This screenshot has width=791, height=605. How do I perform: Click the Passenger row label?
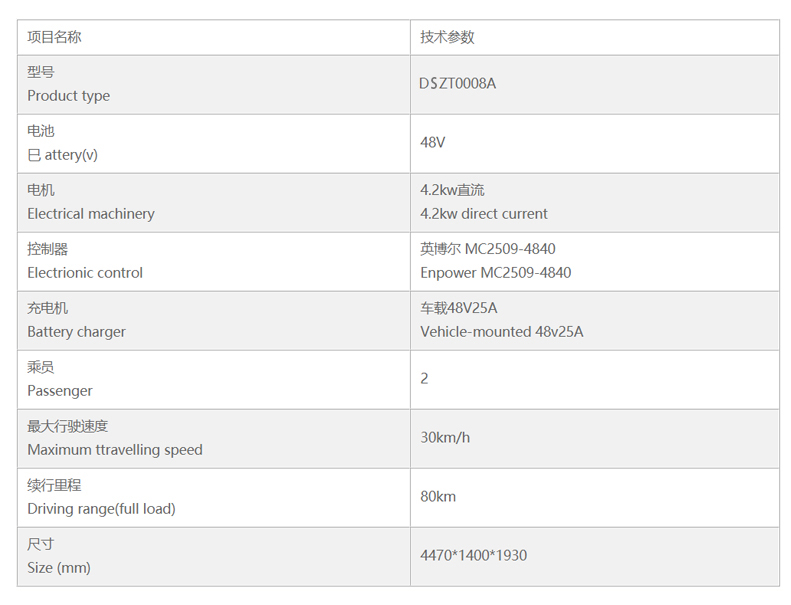pyautogui.click(x=60, y=391)
